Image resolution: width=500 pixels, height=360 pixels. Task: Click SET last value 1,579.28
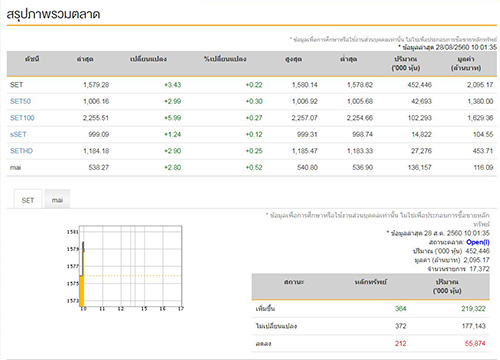tap(96, 85)
